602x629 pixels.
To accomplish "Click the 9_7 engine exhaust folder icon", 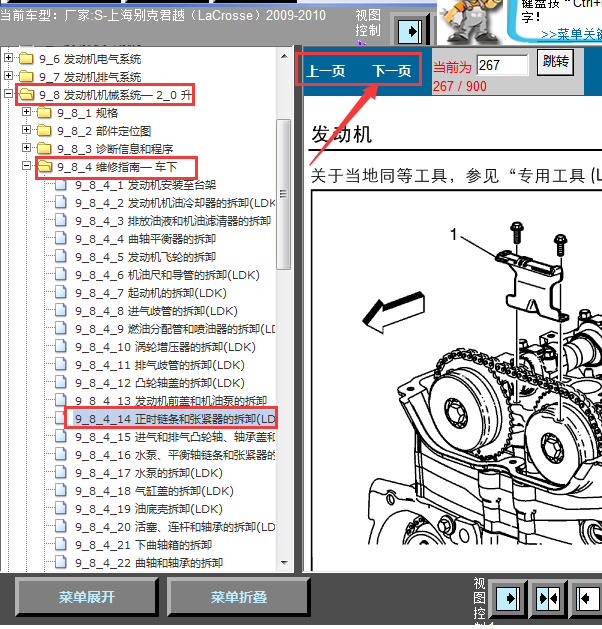I will coord(26,76).
